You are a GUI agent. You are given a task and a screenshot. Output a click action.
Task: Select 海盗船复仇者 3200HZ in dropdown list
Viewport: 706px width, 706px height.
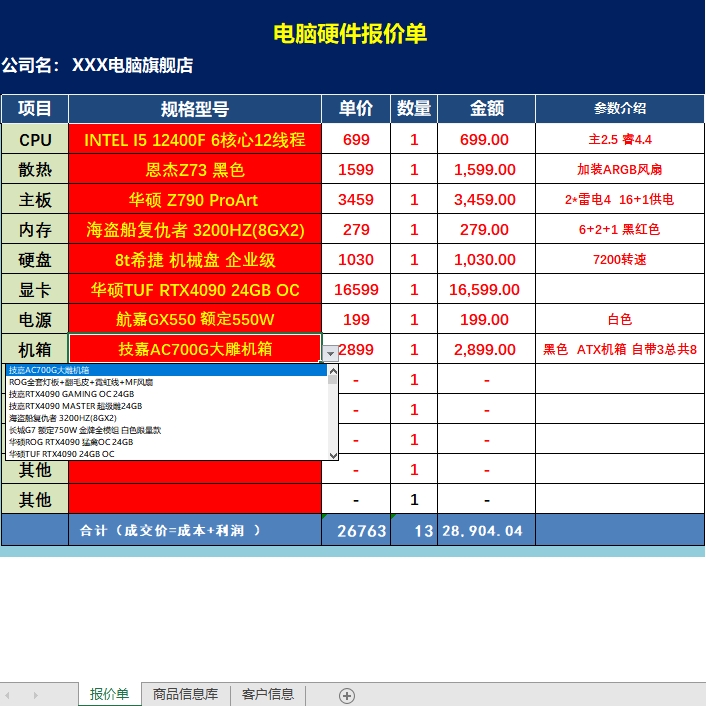[x=167, y=418]
